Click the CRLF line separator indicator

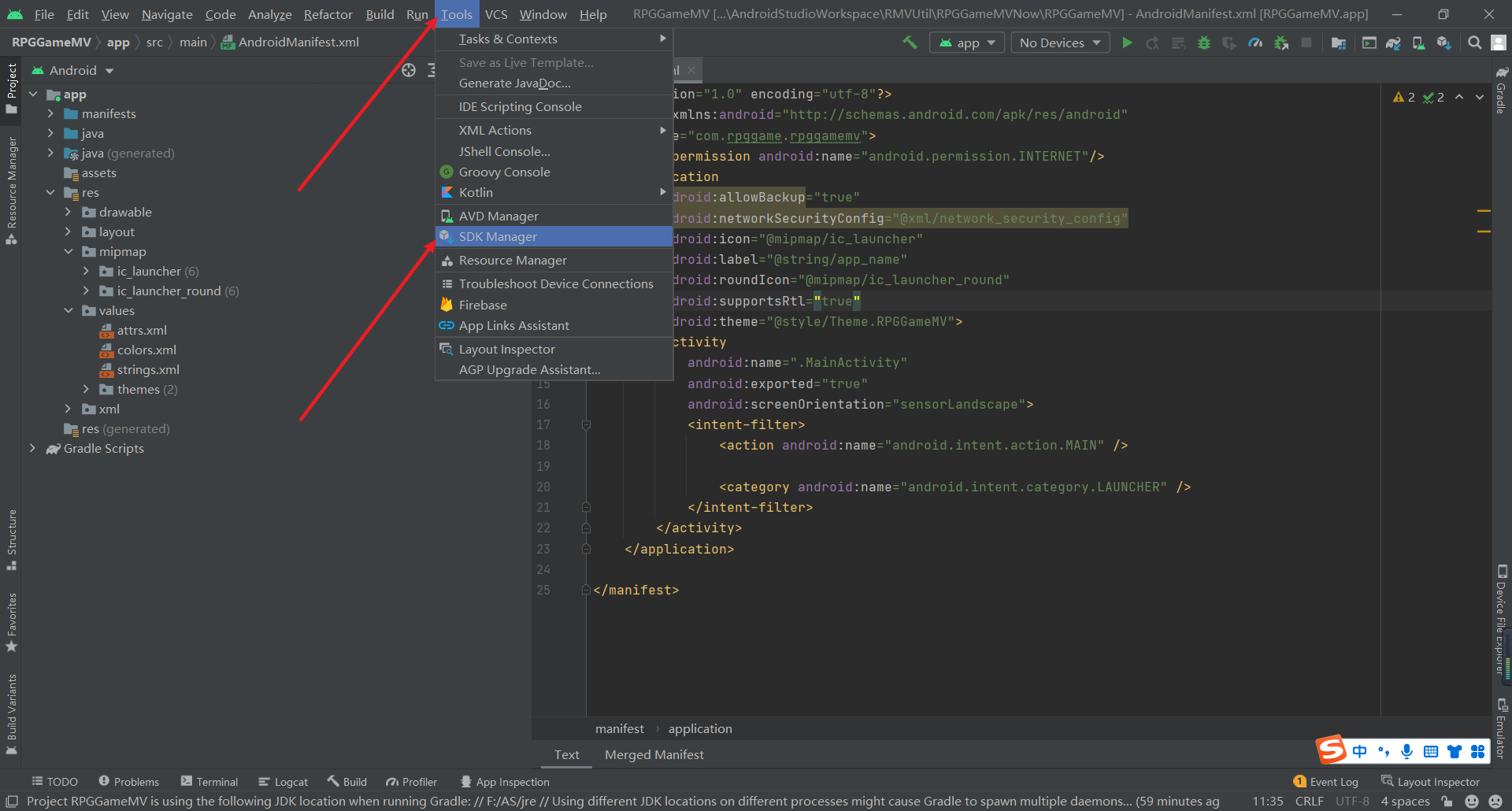(1309, 801)
